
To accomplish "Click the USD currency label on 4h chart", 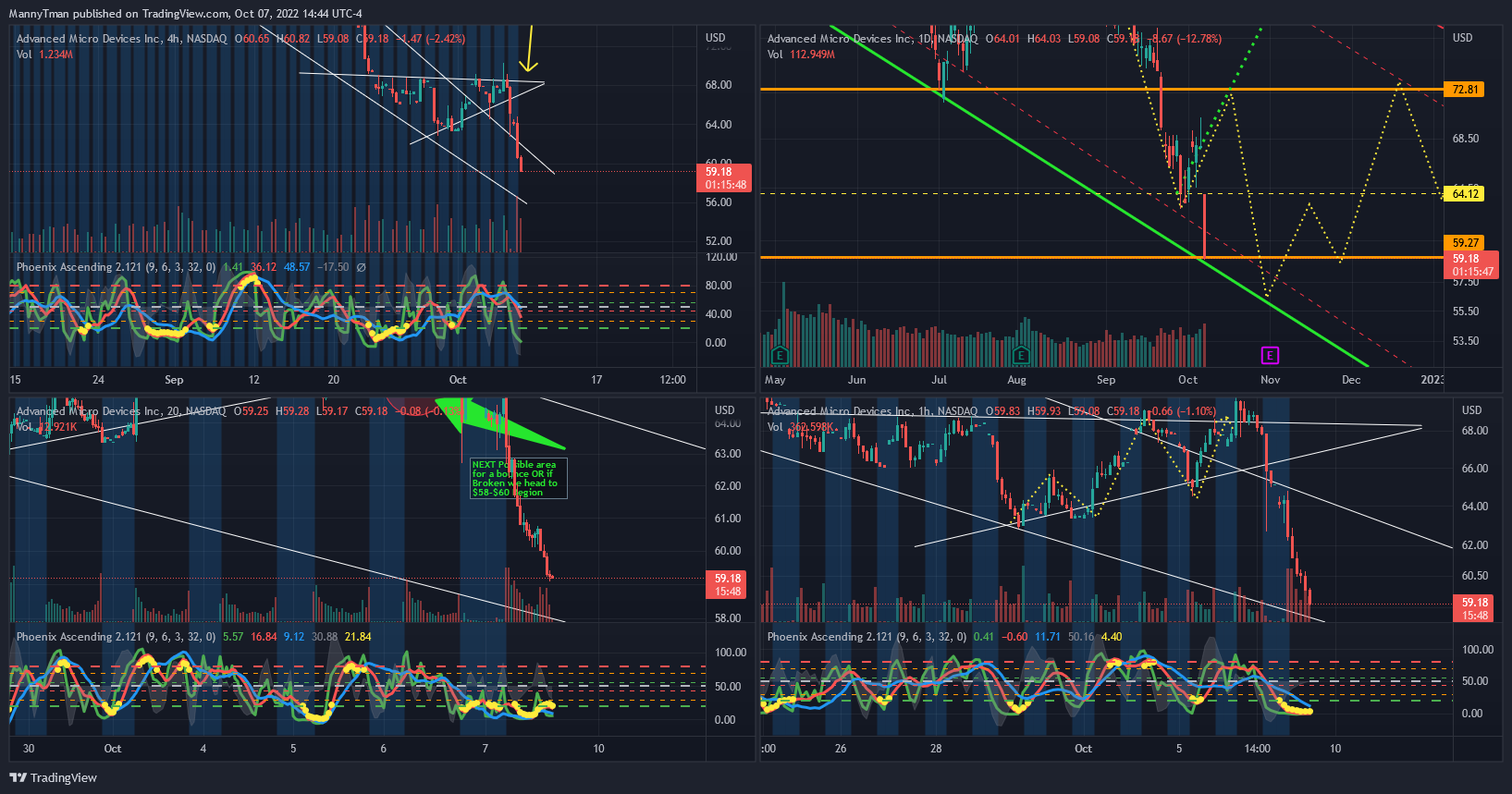I will 716,38.
